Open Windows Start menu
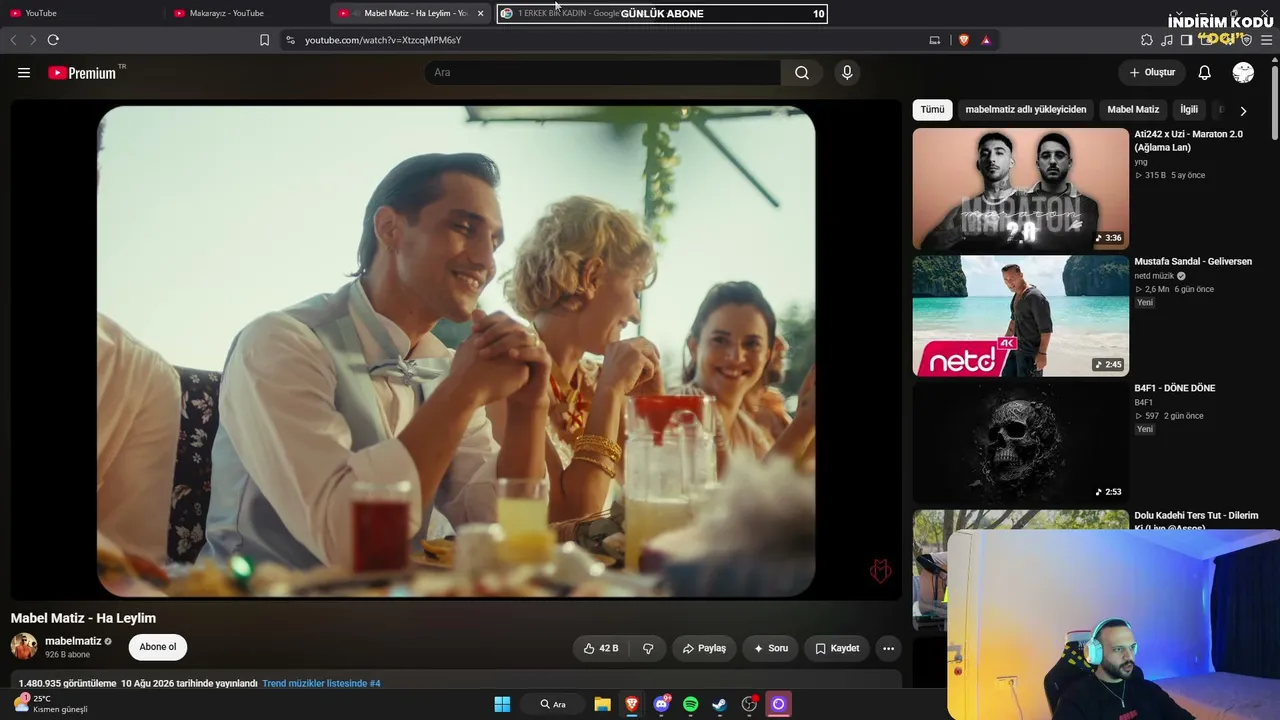Image resolution: width=1280 pixels, height=720 pixels. tap(502, 704)
